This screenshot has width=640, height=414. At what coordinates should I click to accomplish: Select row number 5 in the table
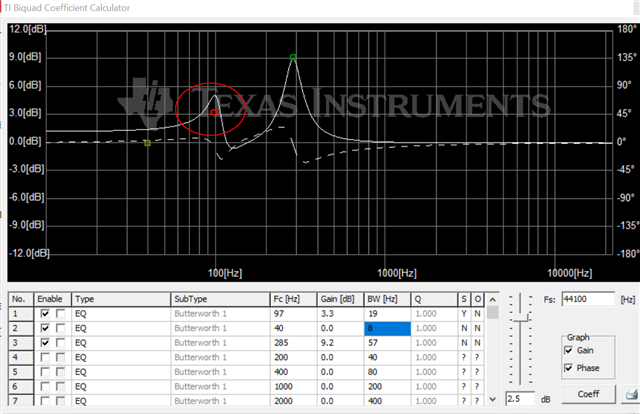click(21, 372)
